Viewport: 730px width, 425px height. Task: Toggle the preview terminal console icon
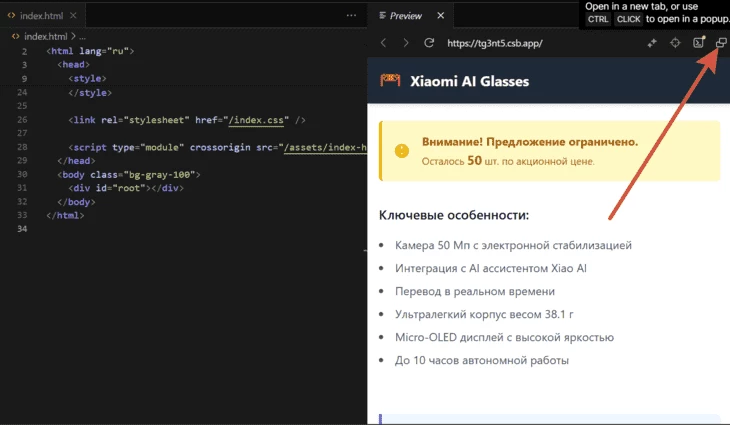pos(699,43)
